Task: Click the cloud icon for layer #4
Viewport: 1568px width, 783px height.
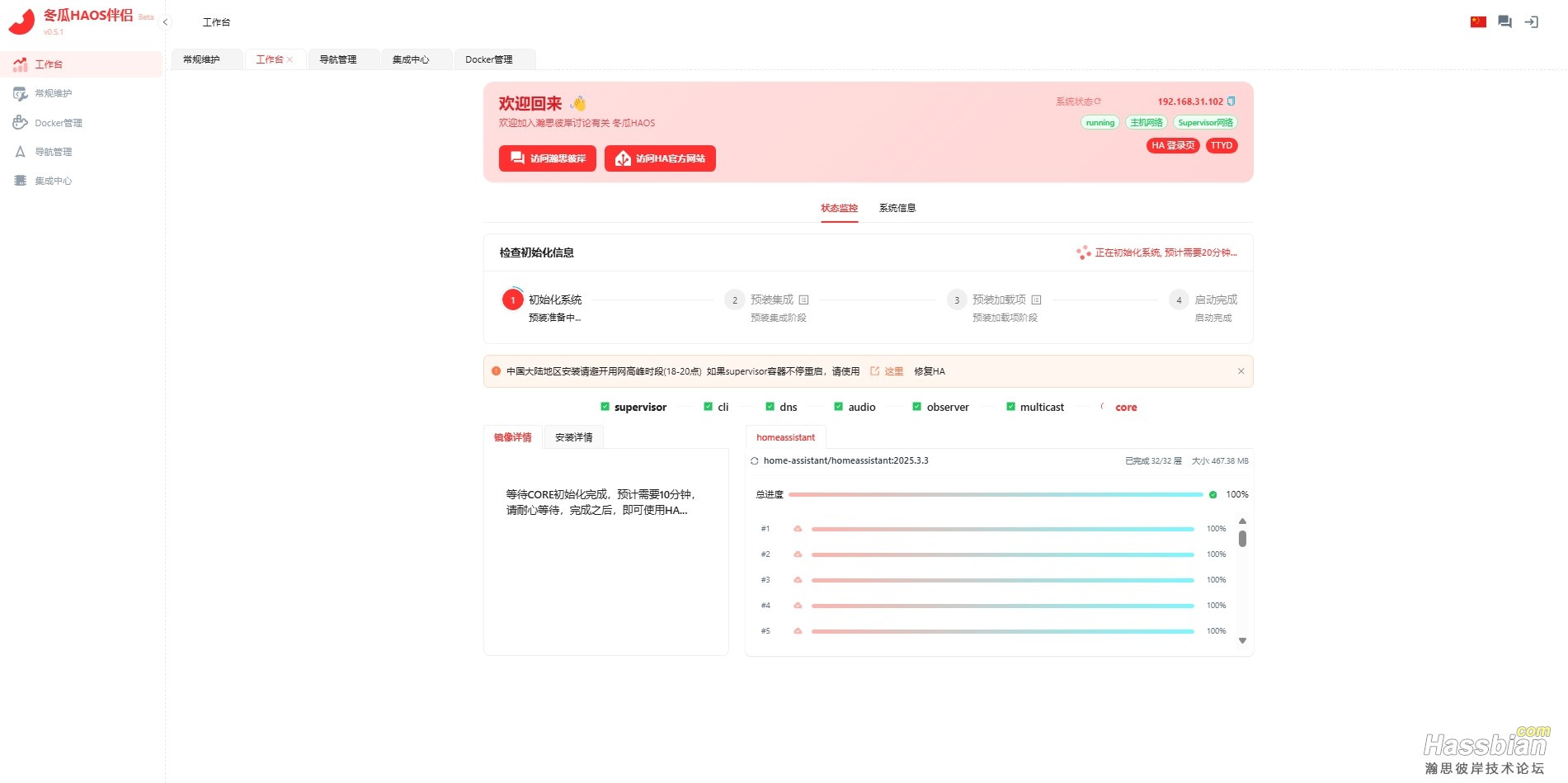Action: [x=798, y=606]
